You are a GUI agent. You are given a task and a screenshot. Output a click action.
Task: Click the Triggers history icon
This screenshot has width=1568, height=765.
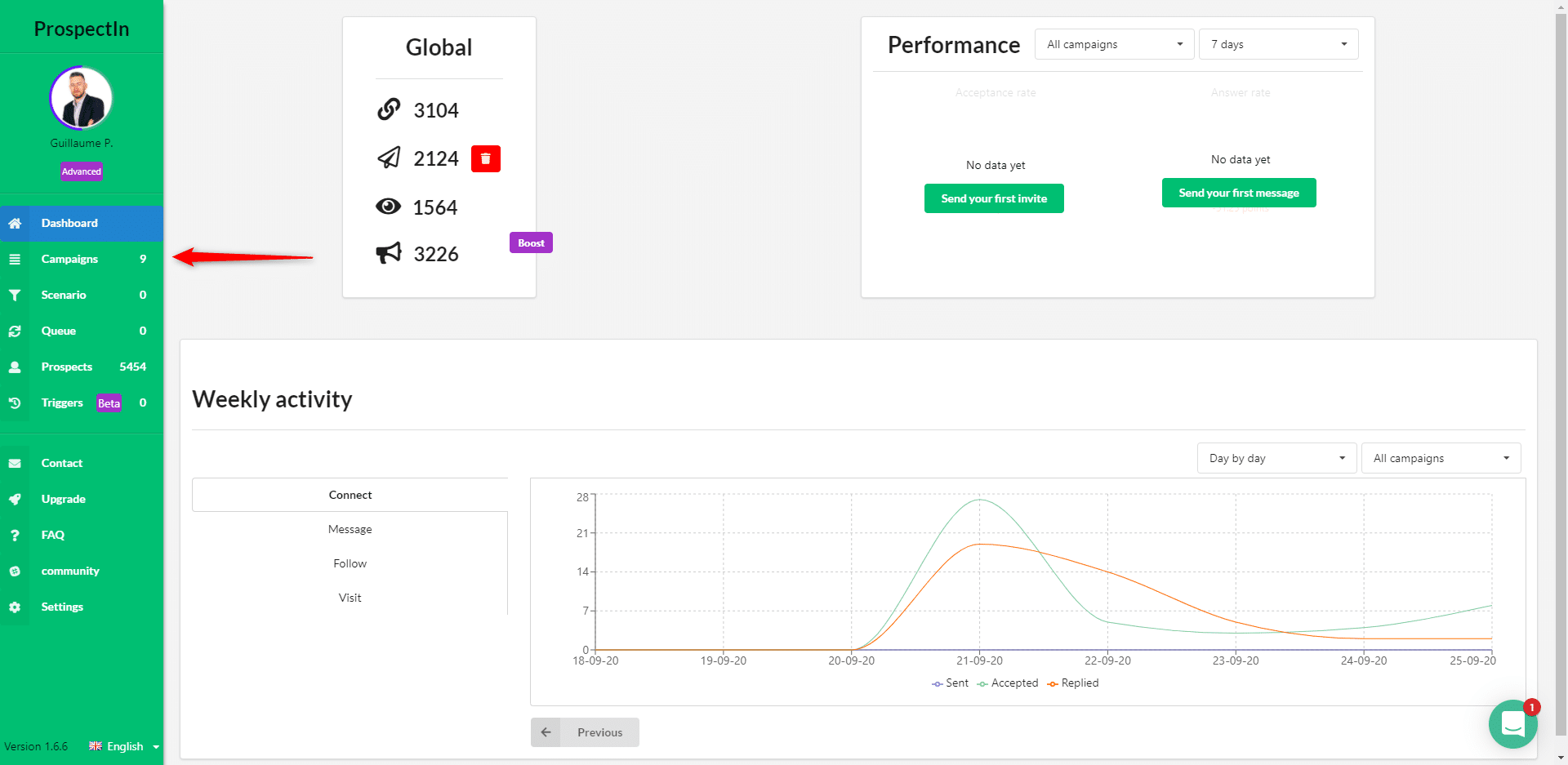15,403
